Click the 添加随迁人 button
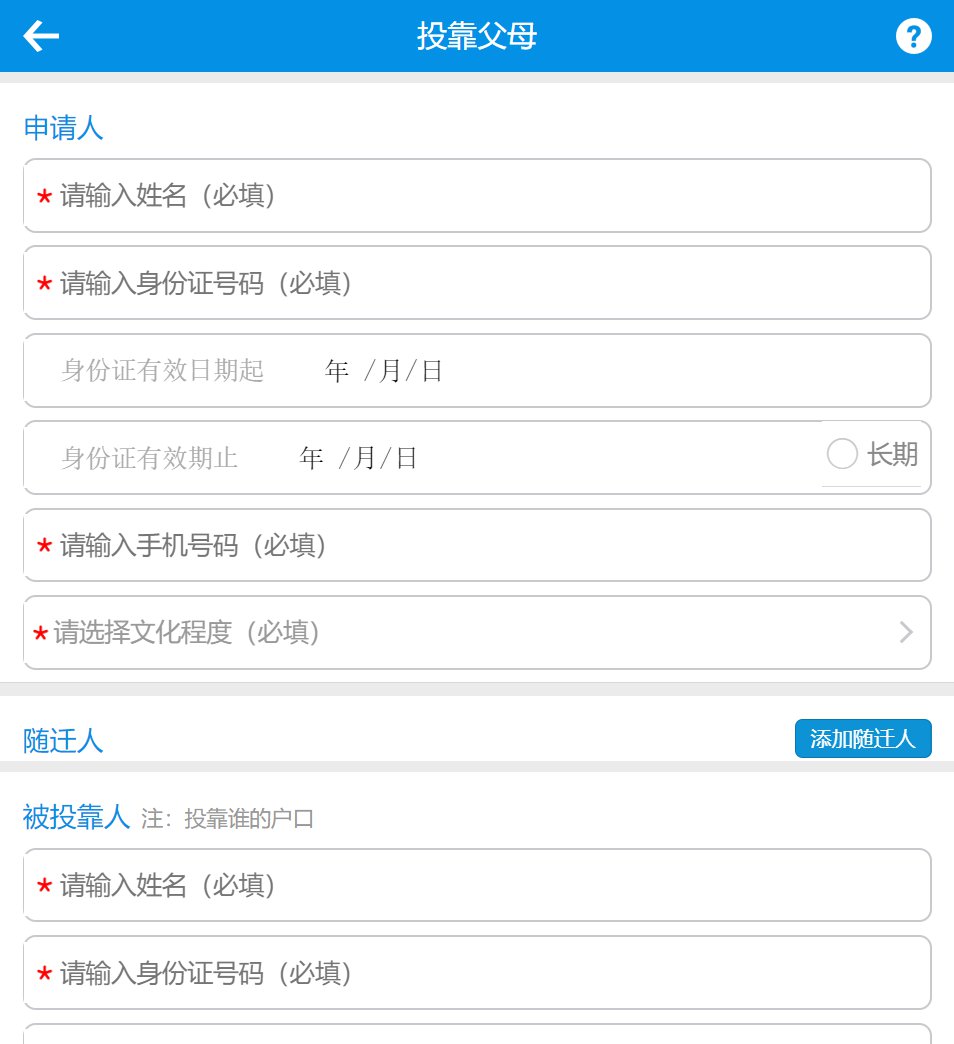The height and width of the screenshot is (1044, 954). (x=863, y=739)
